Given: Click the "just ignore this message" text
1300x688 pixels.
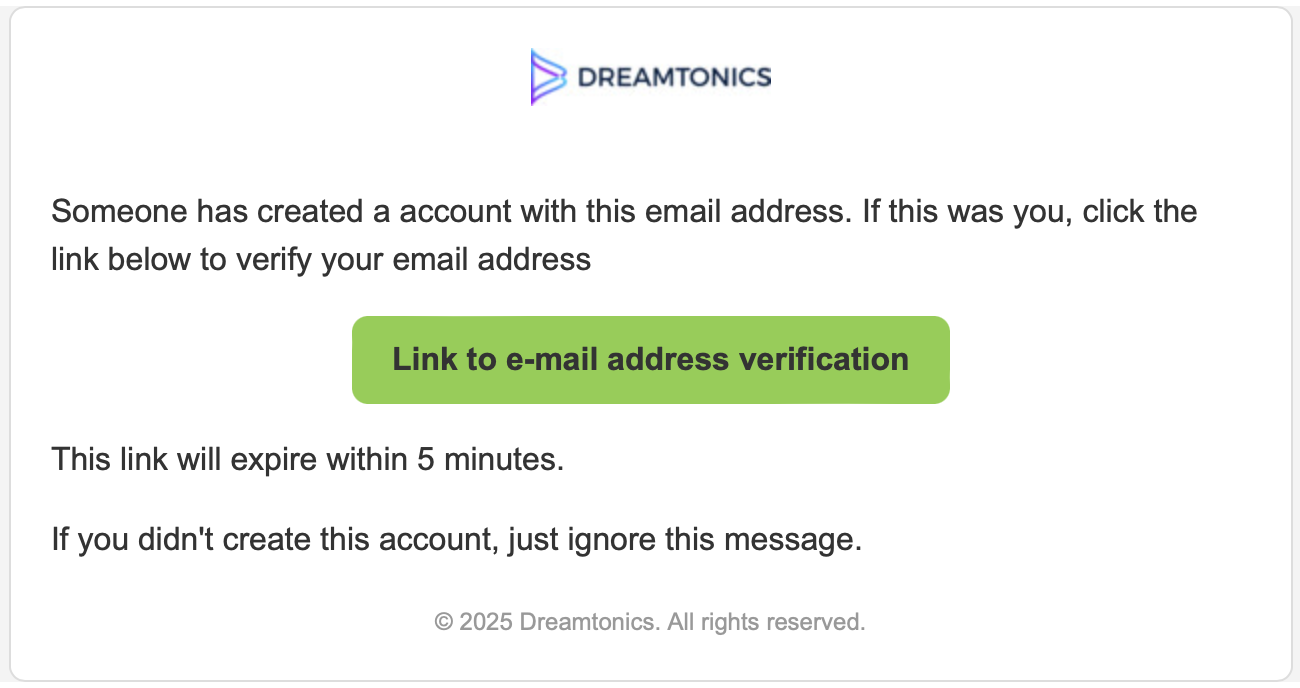Looking at the screenshot, I should coord(685,541).
